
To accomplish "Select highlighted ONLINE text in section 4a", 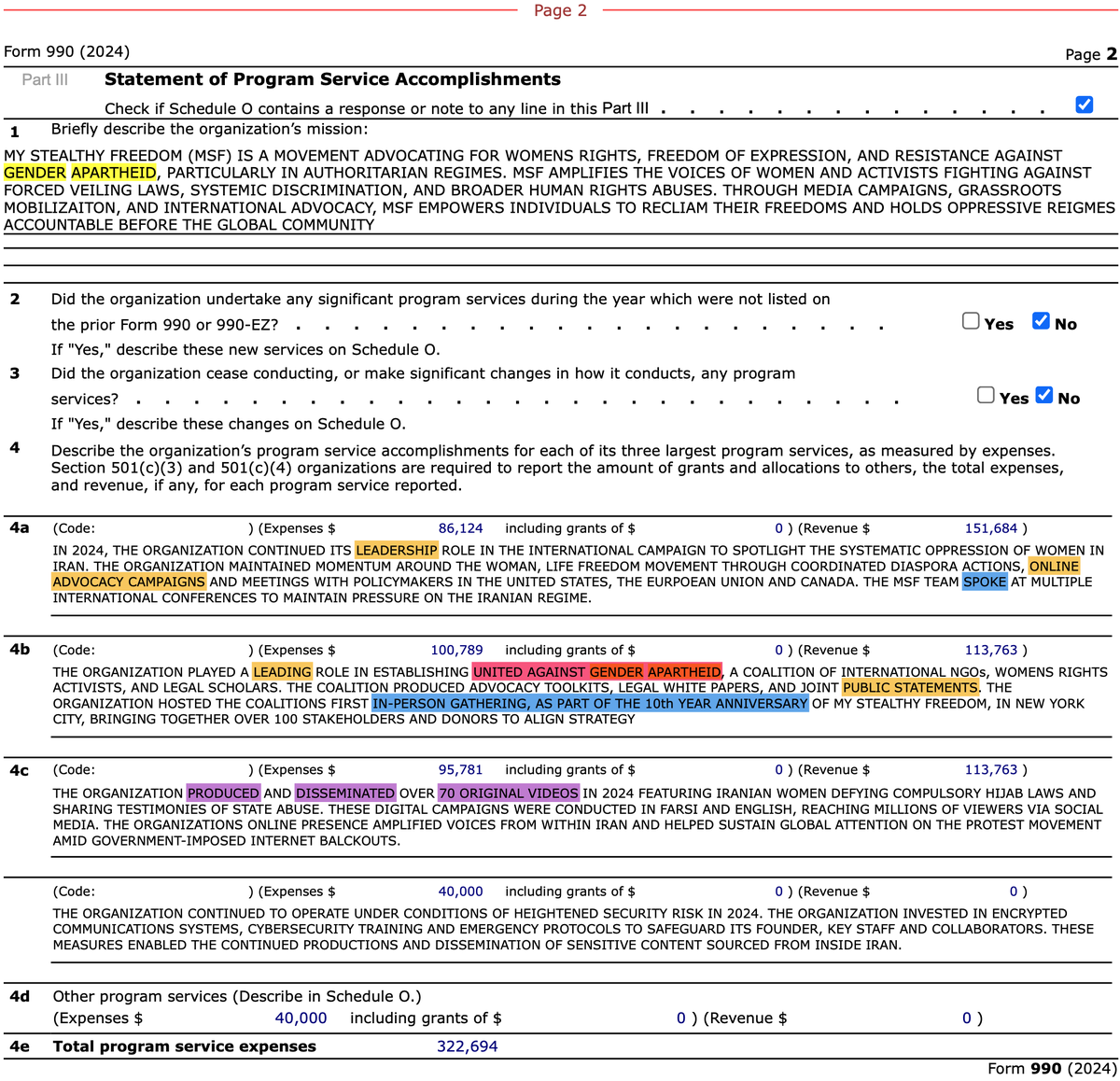I will tap(1054, 567).
